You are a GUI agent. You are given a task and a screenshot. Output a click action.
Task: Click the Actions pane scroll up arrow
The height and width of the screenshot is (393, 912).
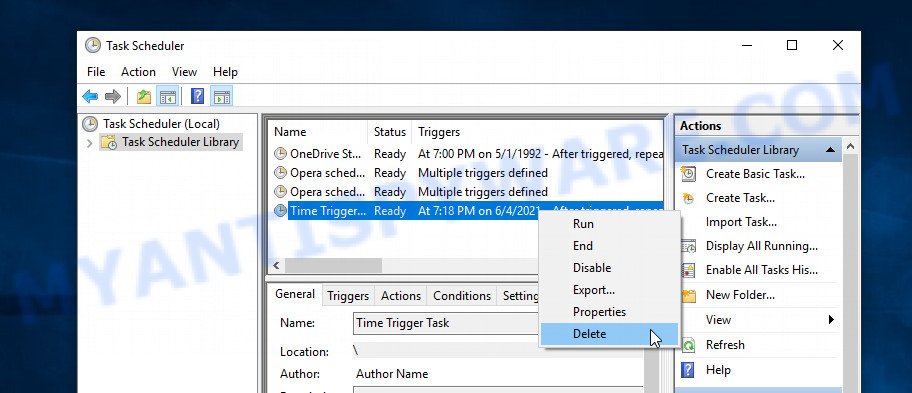(x=850, y=146)
